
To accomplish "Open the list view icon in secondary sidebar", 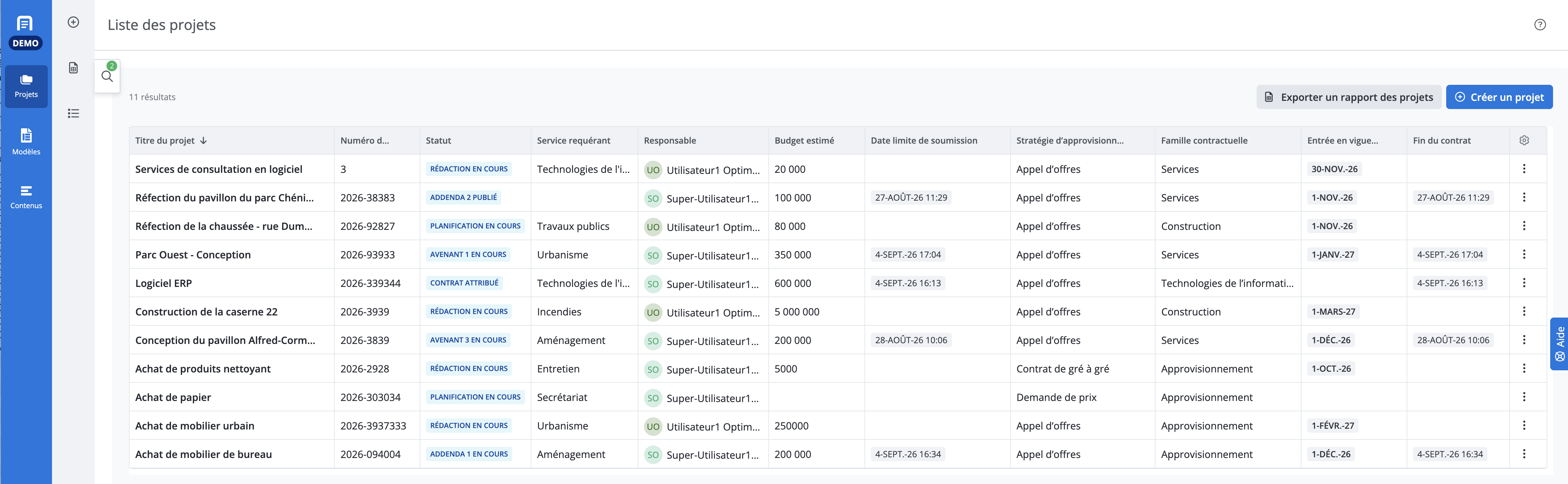I will coord(73,113).
